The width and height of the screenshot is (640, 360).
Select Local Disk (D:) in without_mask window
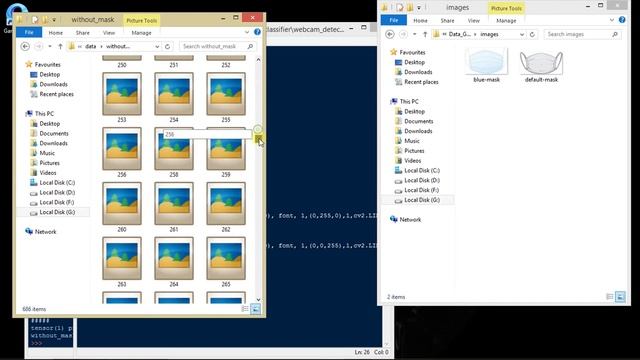pos(57,192)
